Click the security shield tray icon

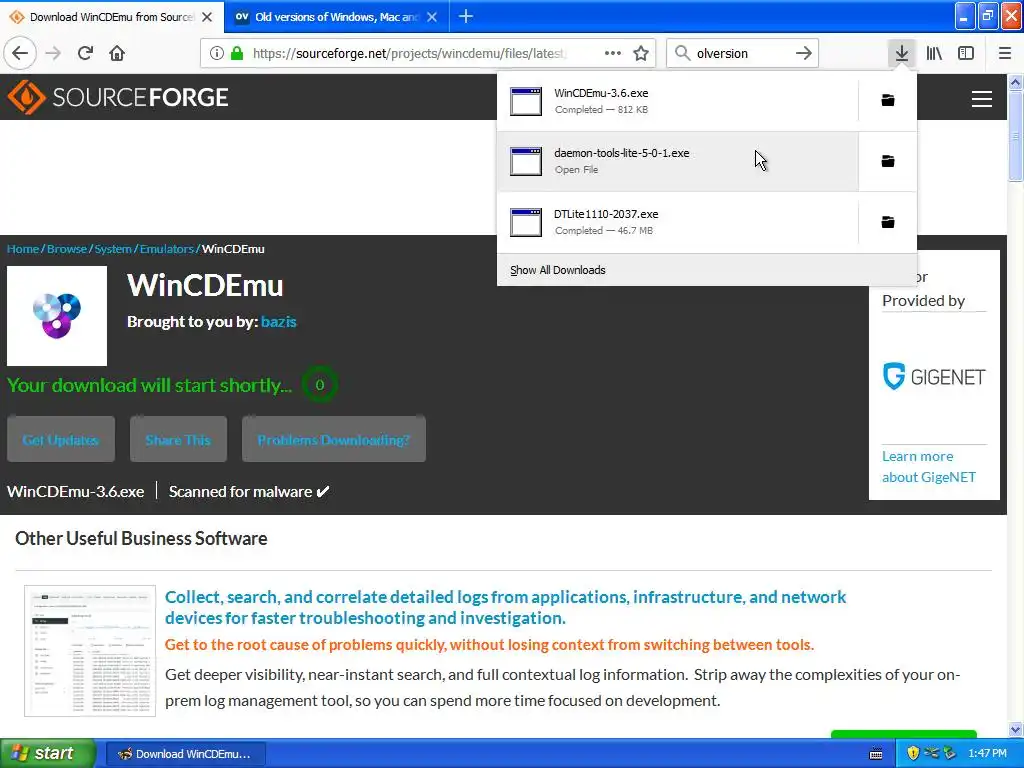pos(913,754)
